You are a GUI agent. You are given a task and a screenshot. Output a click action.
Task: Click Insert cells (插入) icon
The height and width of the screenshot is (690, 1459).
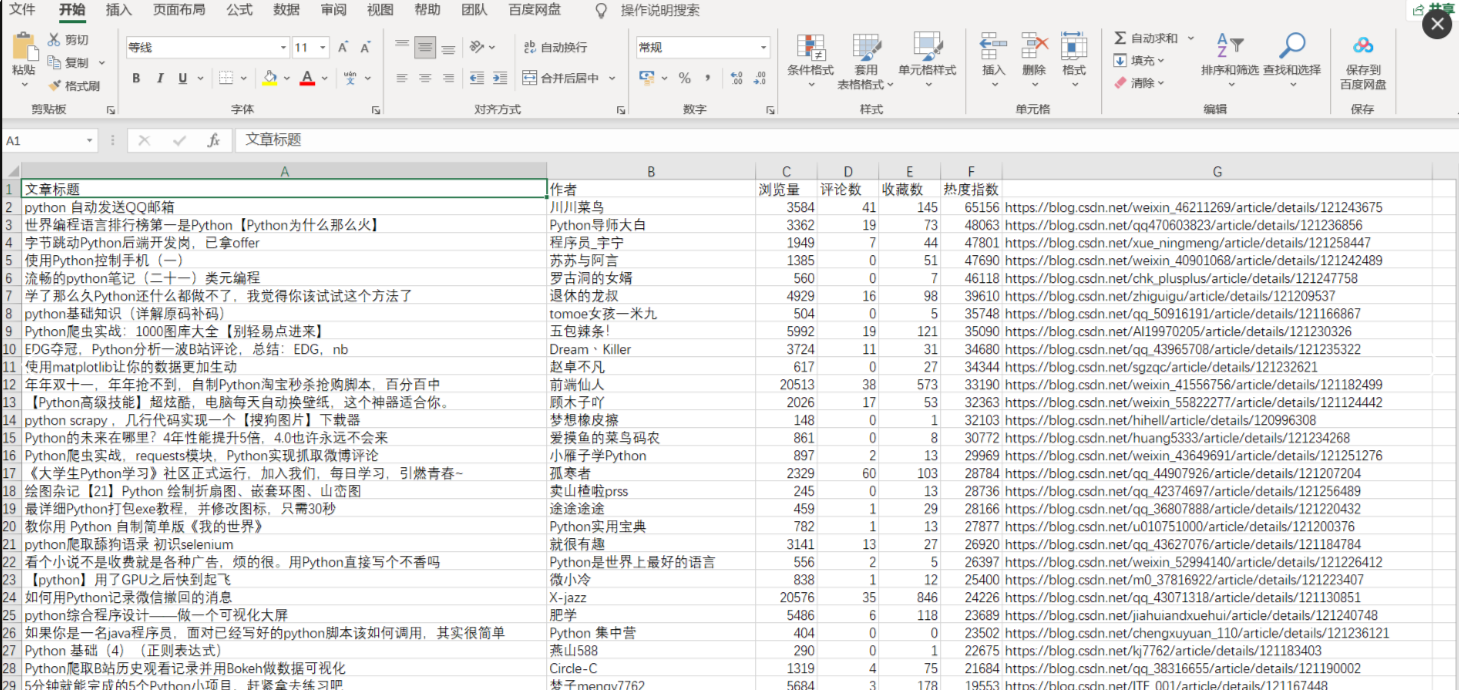(x=993, y=46)
